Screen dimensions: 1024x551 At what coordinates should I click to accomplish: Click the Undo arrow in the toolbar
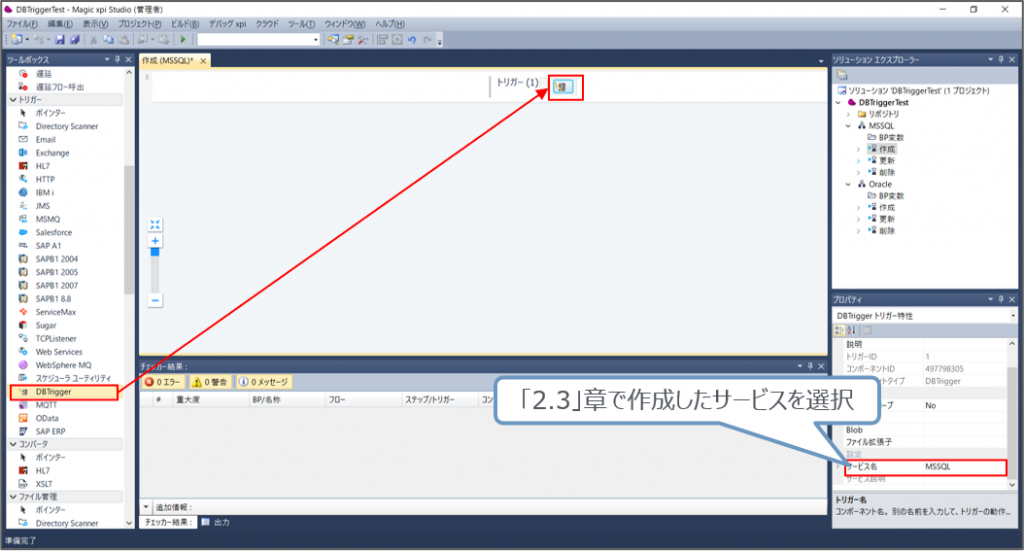click(411, 39)
